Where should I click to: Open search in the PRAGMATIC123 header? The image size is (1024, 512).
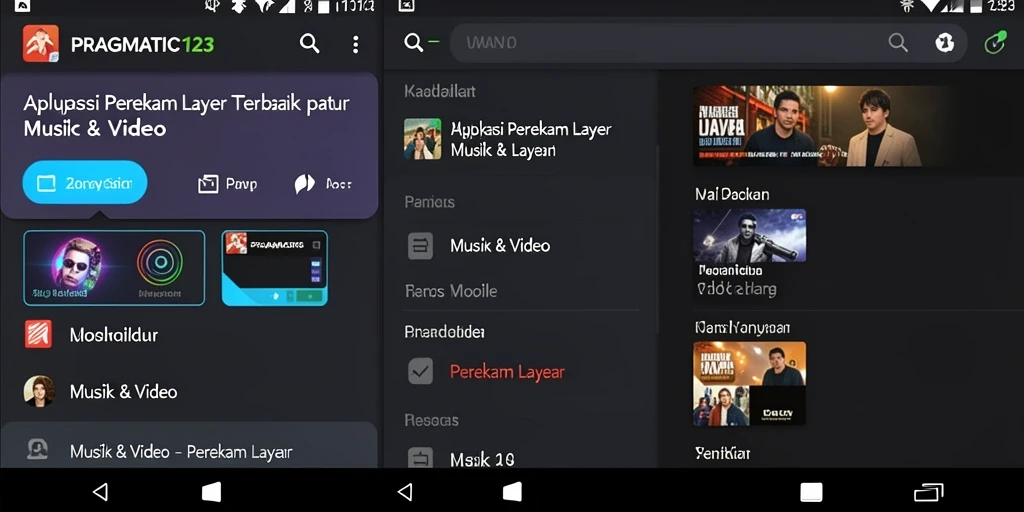click(310, 44)
